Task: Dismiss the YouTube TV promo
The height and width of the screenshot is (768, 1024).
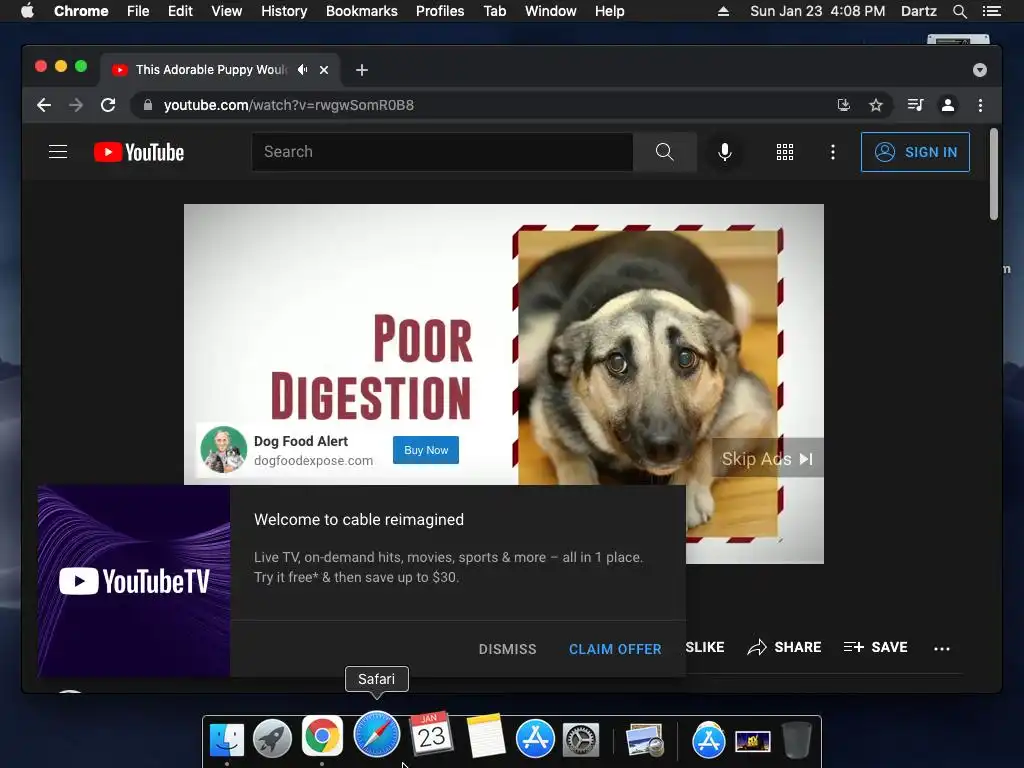Action: [507, 649]
